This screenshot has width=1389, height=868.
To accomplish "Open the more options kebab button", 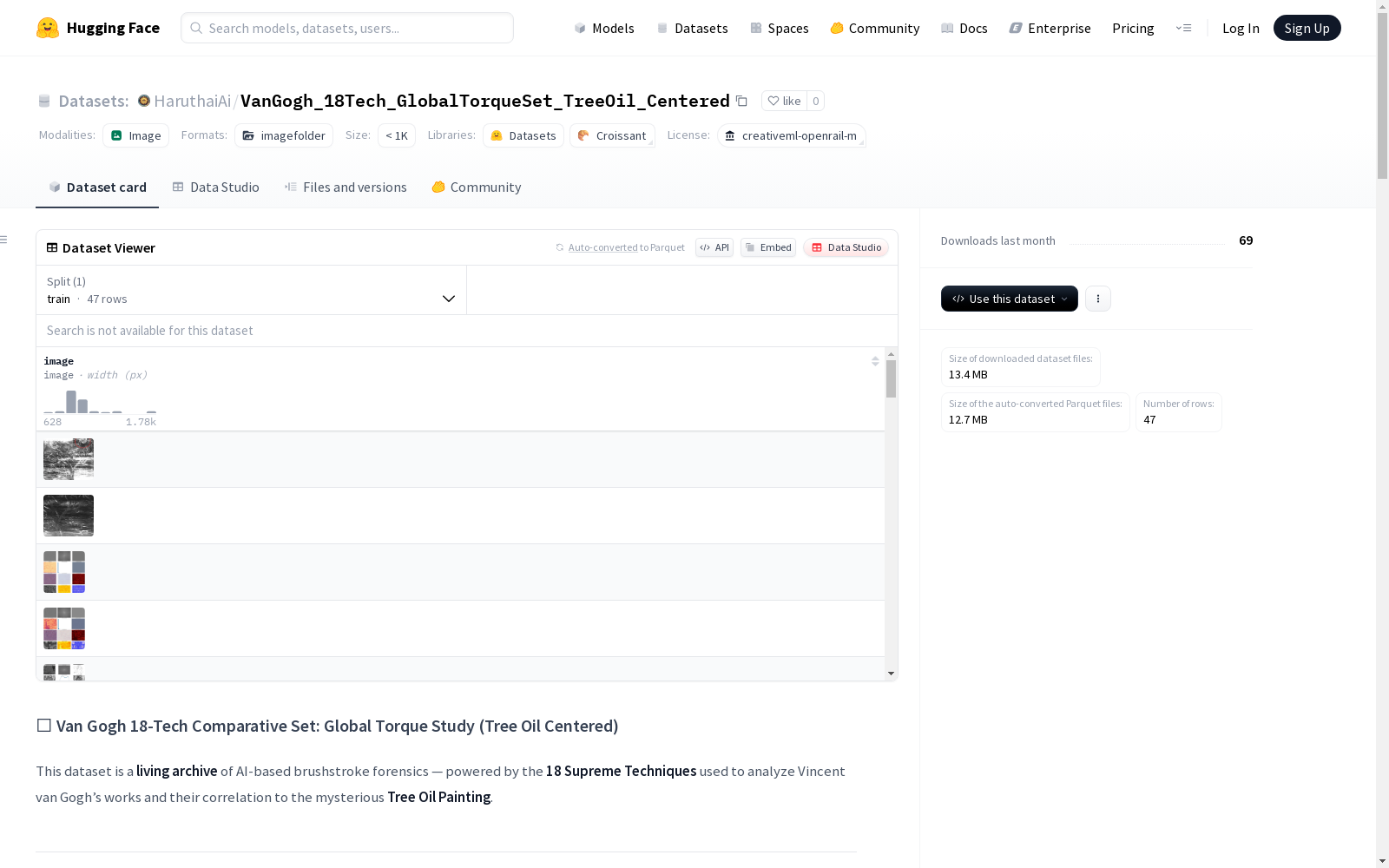I will [1098, 299].
